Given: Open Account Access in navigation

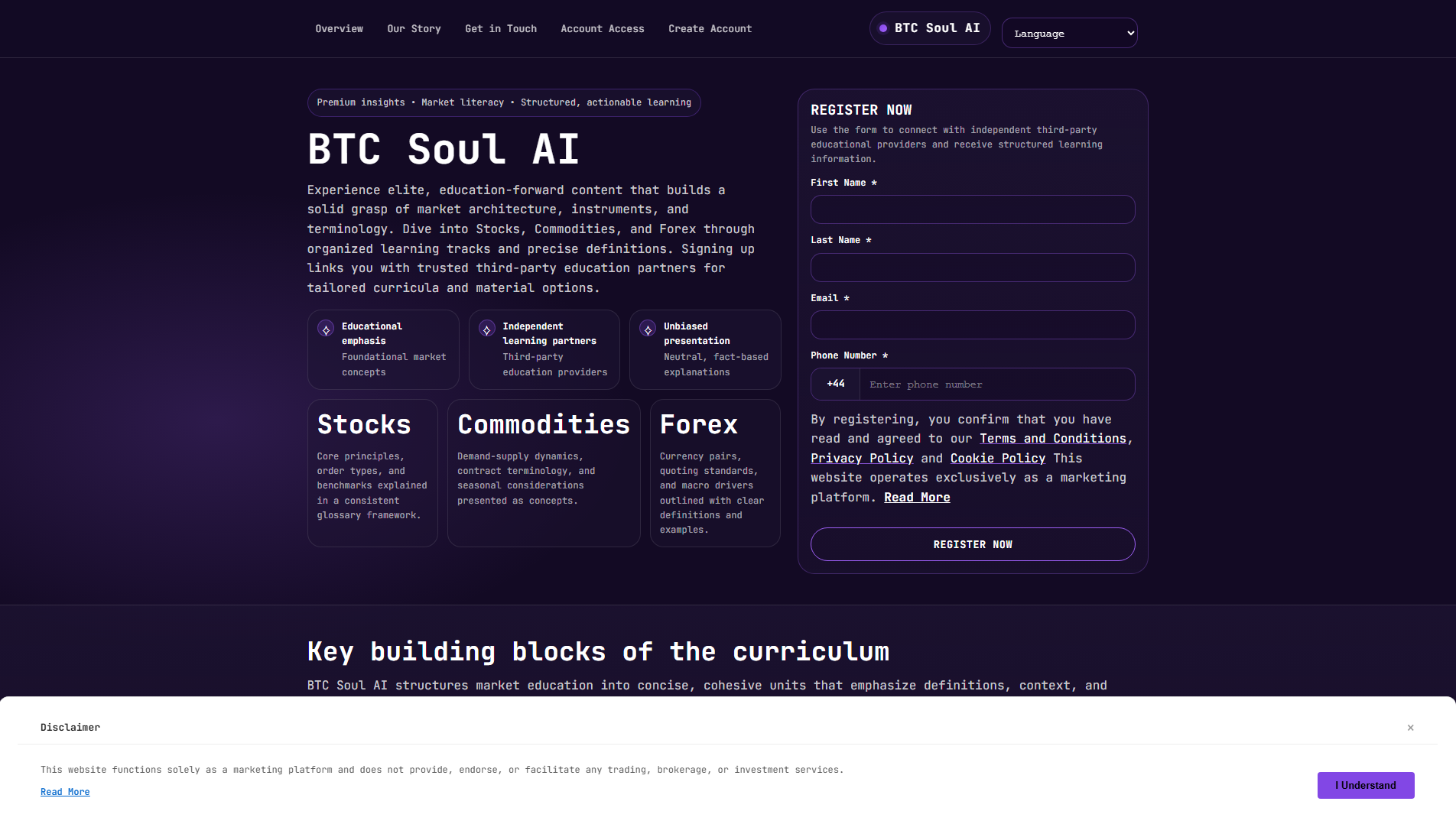Looking at the screenshot, I should tap(603, 29).
